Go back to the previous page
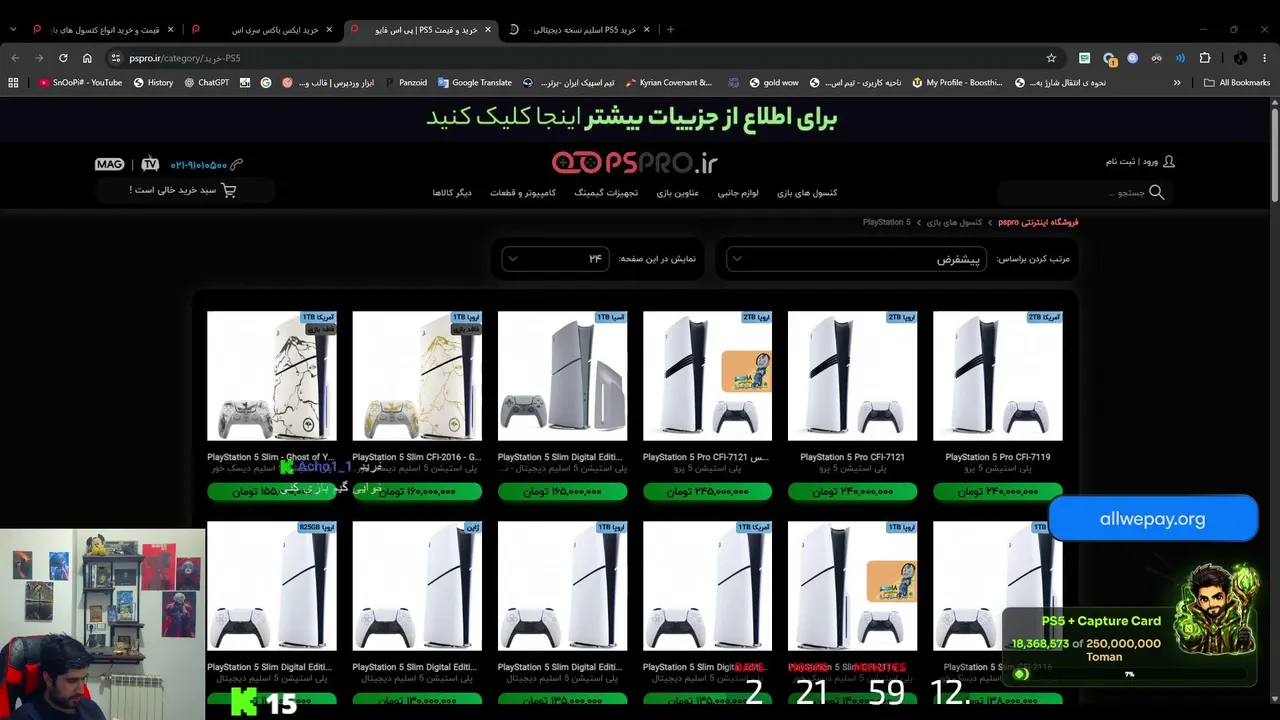 click(15, 58)
